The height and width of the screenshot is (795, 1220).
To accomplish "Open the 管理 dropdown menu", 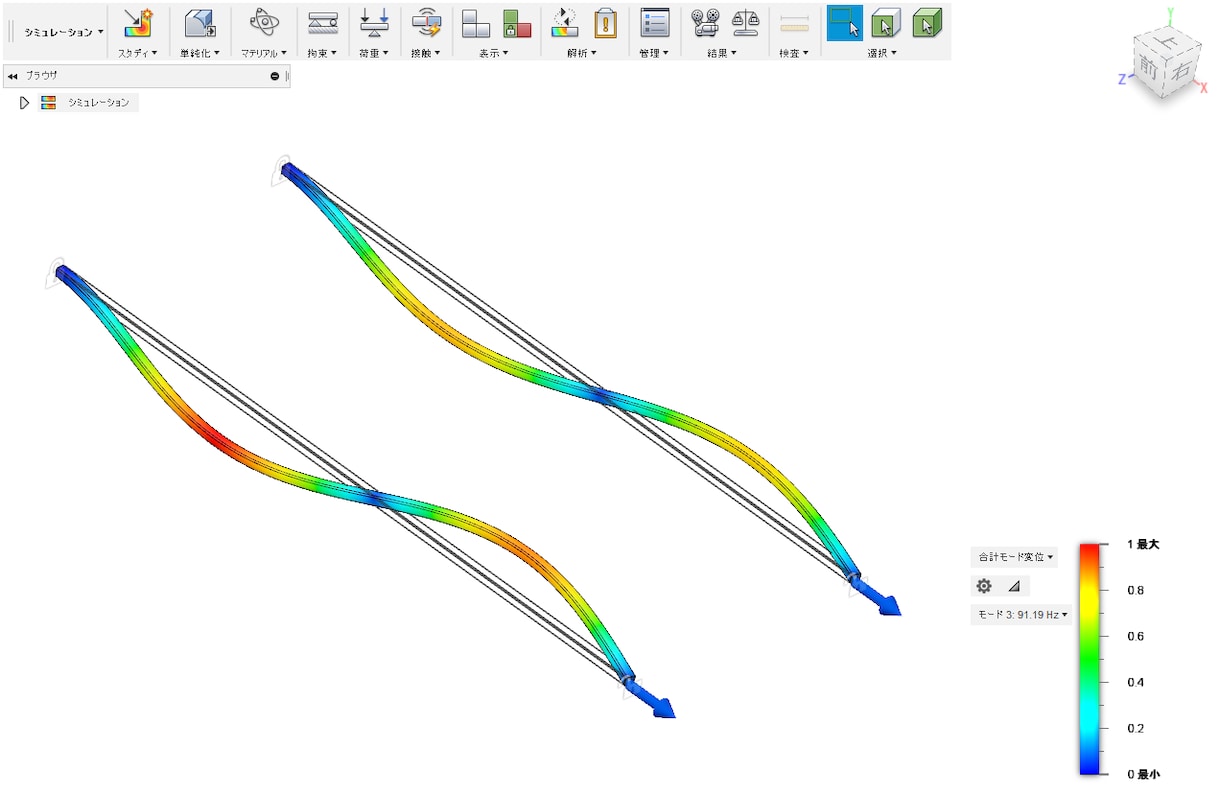I will click(x=654, y=52).
